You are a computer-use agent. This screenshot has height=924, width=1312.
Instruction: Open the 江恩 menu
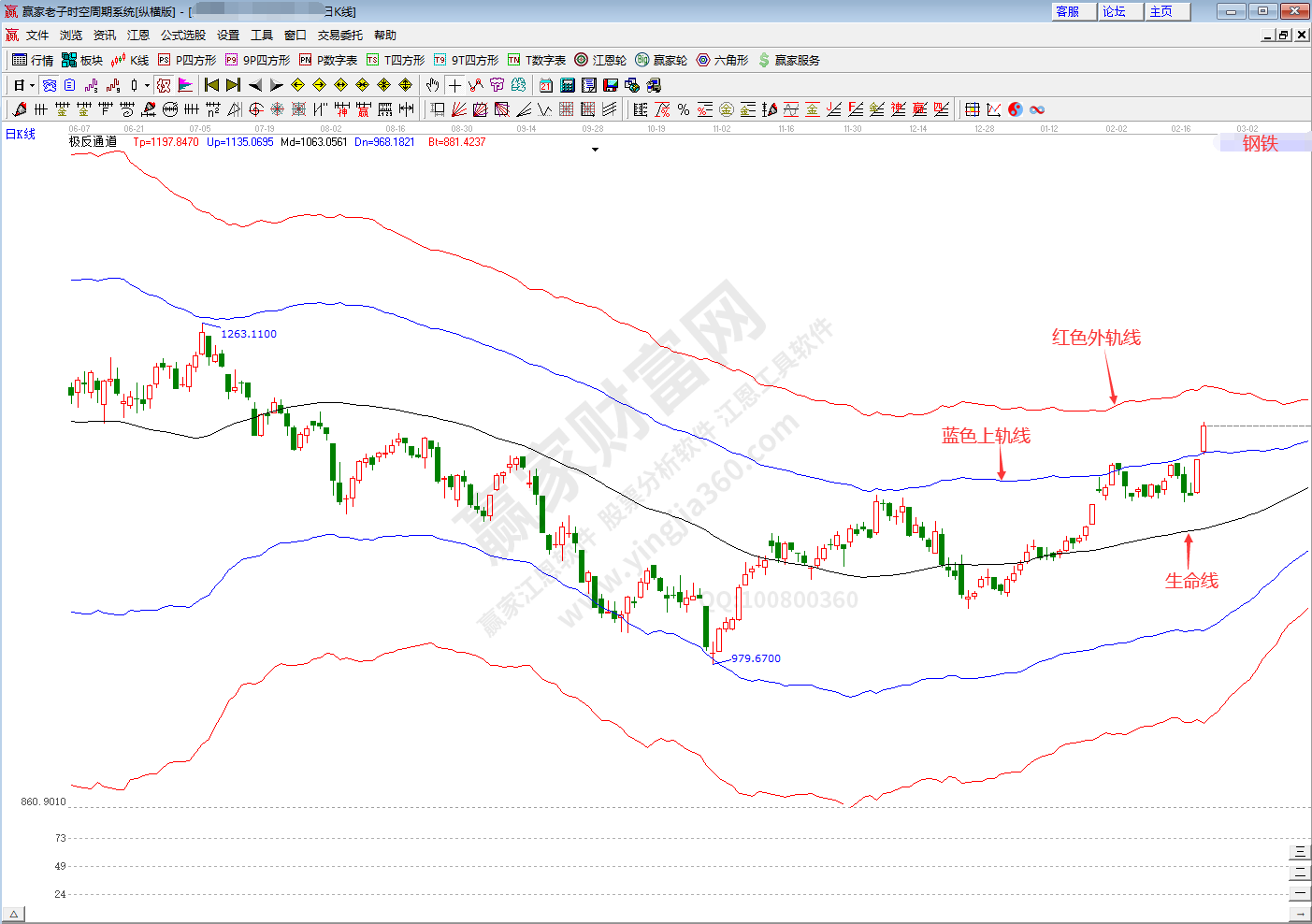pyautogui.click(x=138, y=36)
